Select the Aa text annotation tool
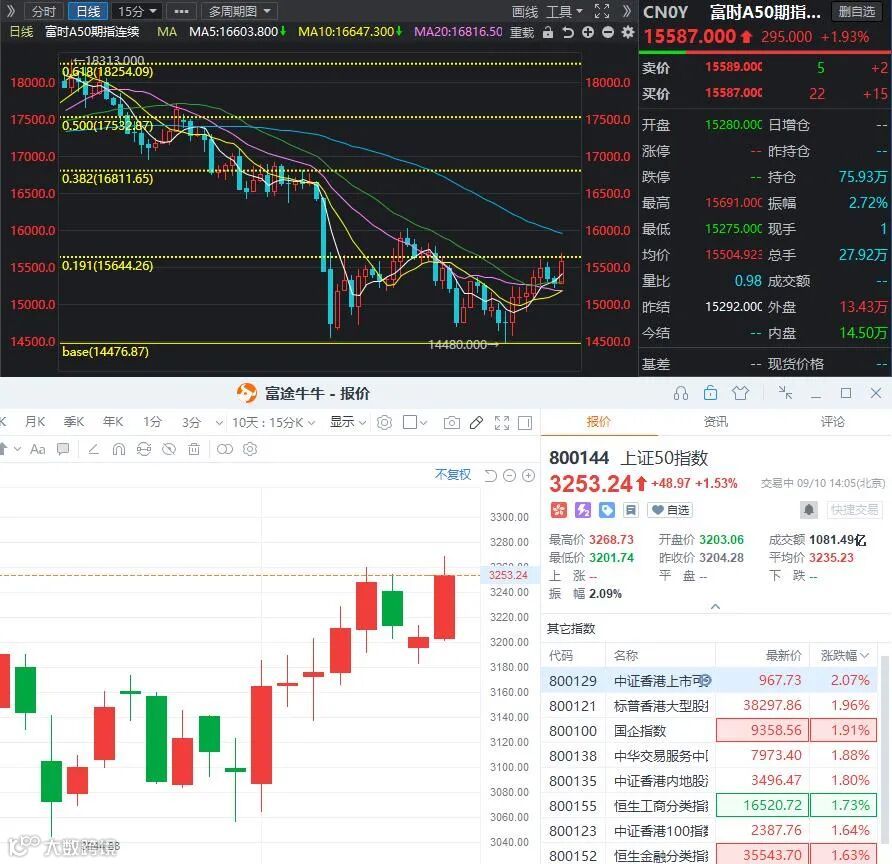Image resolution: width=892 pixels, height=864 pixels. (38, 449)
